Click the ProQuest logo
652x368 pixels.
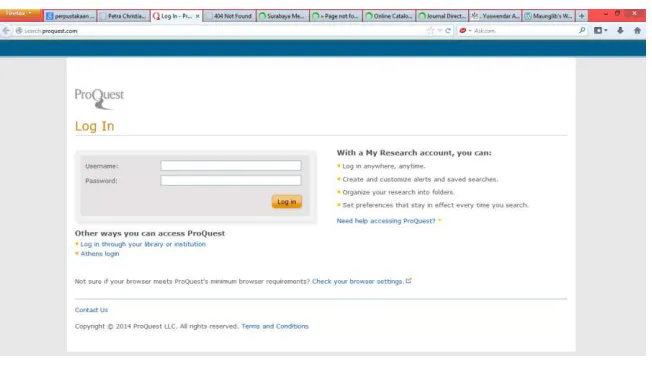coord(99,98)
